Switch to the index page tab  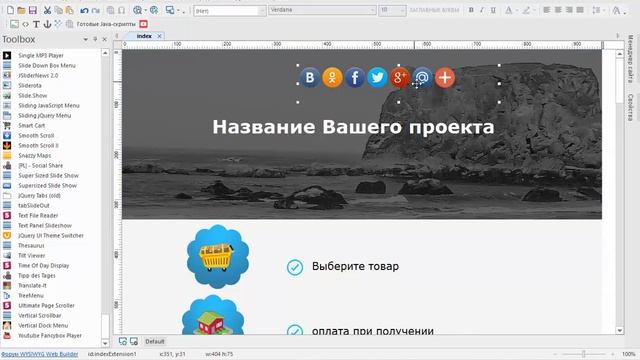(x=144, y=36)
